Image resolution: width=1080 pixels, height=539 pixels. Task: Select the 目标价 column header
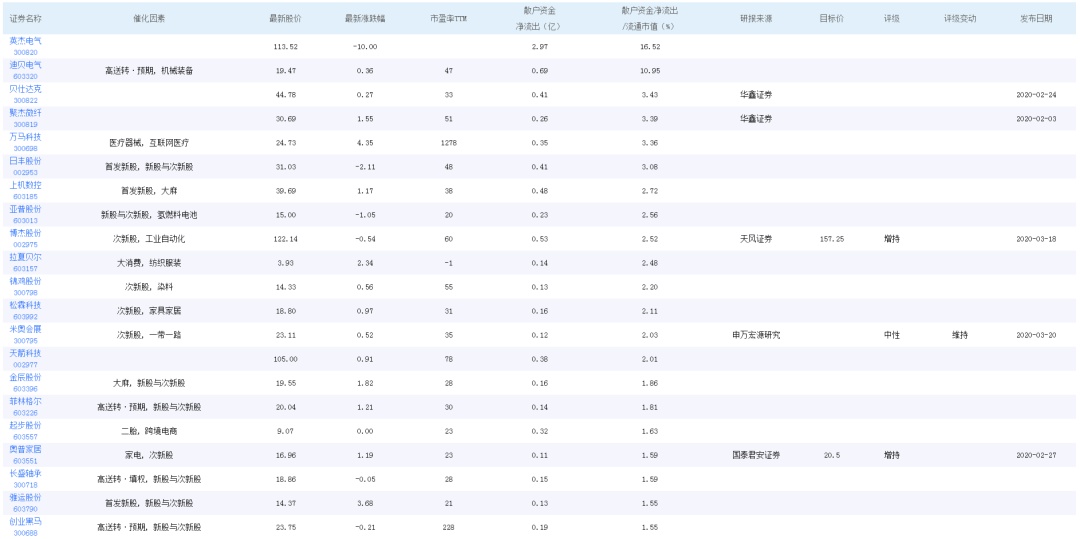[831, 19]
